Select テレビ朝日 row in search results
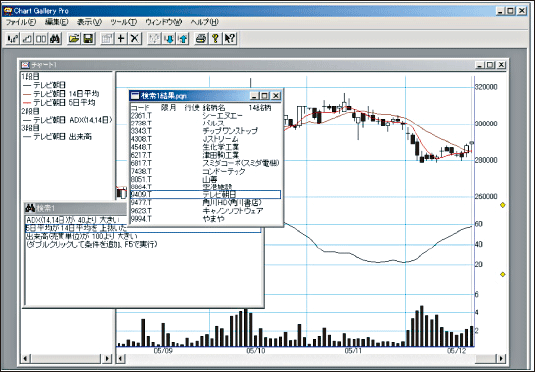 coord(205,195)
